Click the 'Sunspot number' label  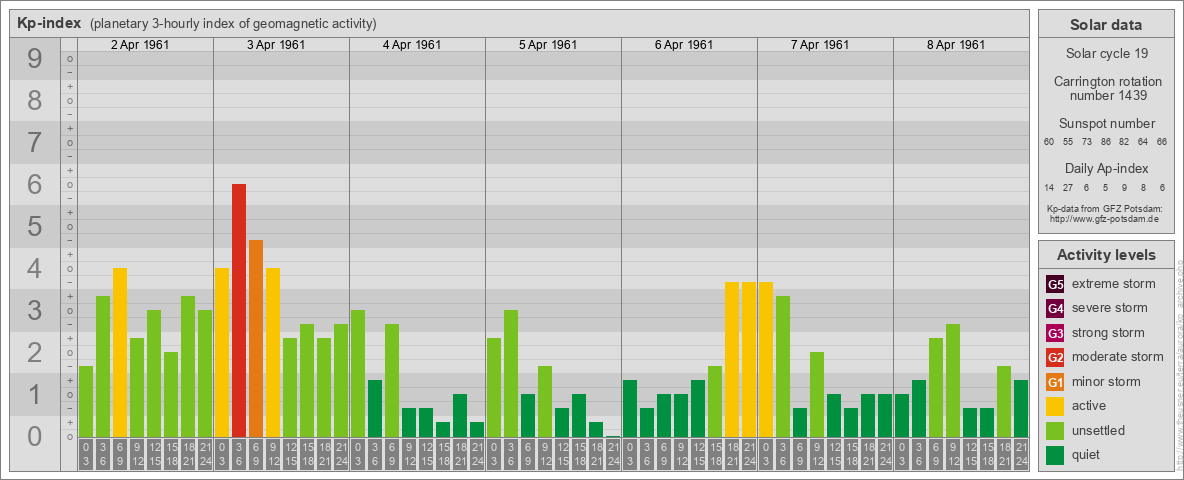pyautogui.click(x=1107, y=123)
